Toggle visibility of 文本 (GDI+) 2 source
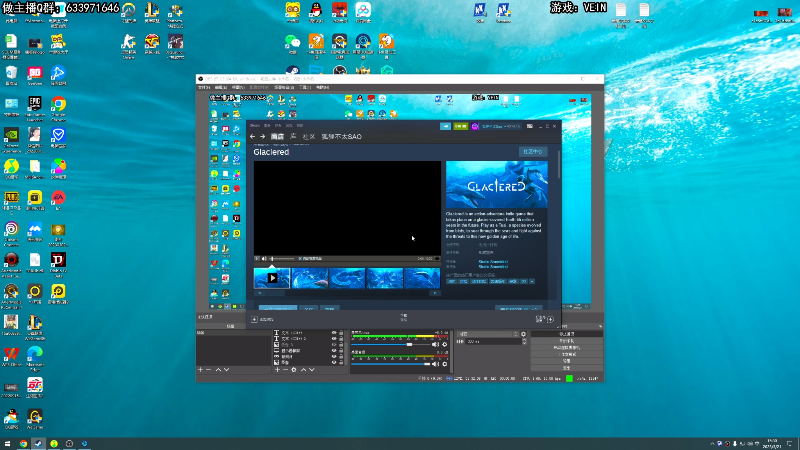 [334, 339]
